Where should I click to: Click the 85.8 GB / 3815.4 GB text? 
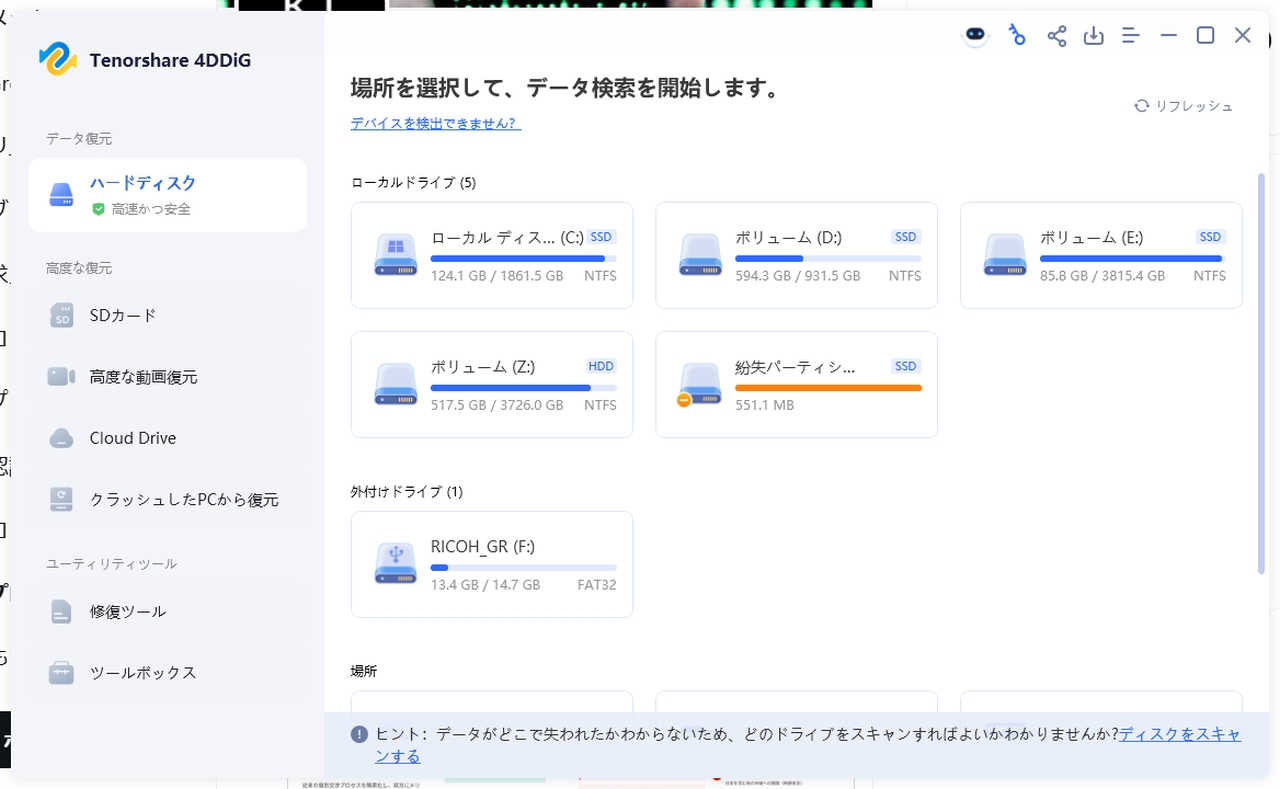[x=1102, y=276]
